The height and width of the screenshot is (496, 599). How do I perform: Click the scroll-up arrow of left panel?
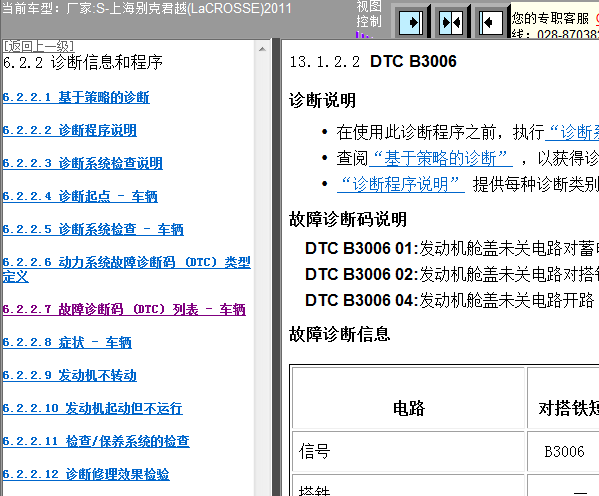[262, 49]
